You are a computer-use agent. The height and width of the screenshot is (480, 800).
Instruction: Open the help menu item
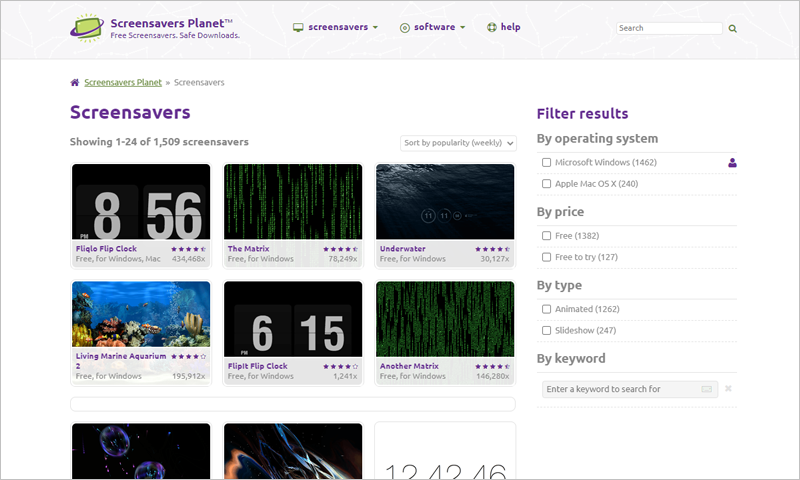pyautogui.click(x=510, y=27)
